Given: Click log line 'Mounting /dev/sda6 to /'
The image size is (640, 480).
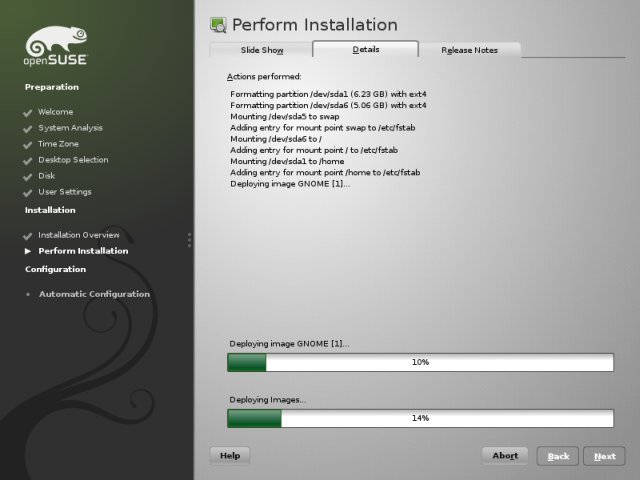Looking at the screenshot, I should (276, 139).
